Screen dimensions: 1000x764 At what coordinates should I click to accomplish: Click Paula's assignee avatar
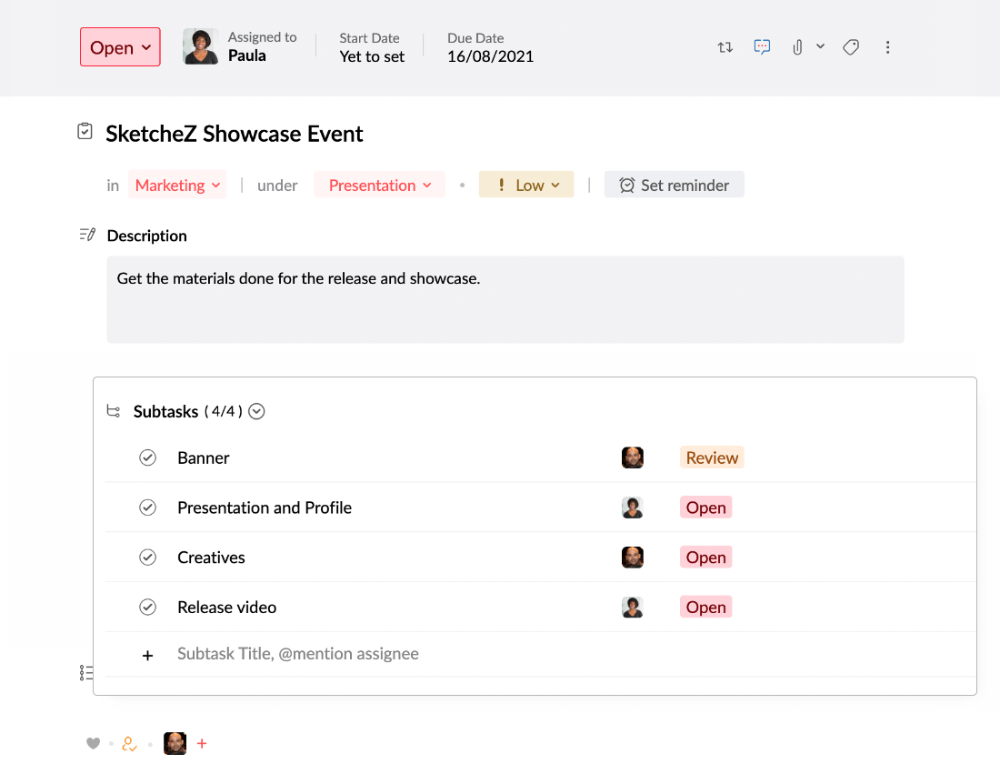200,47
